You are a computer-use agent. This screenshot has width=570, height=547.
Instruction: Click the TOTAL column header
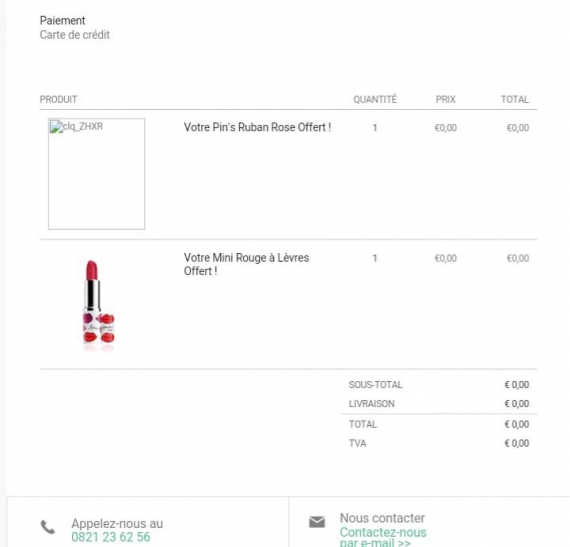coord(515,99)
